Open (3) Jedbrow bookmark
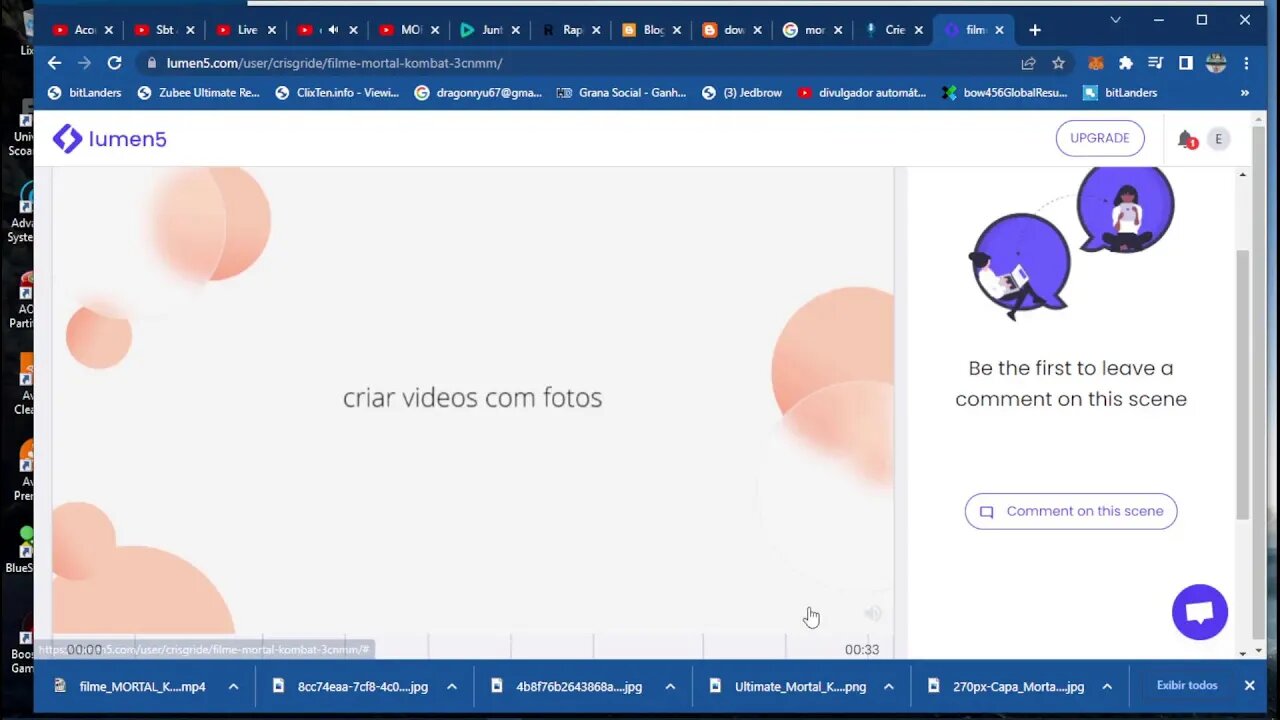Viewport: 1280px width, 720px height. click(742, 92)
